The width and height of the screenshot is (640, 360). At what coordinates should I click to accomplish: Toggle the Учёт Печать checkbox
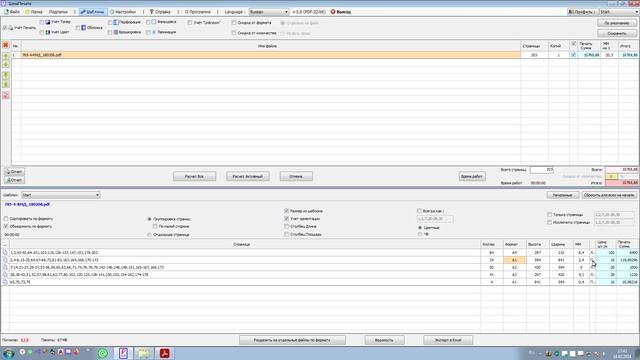[x=5, y=28]
